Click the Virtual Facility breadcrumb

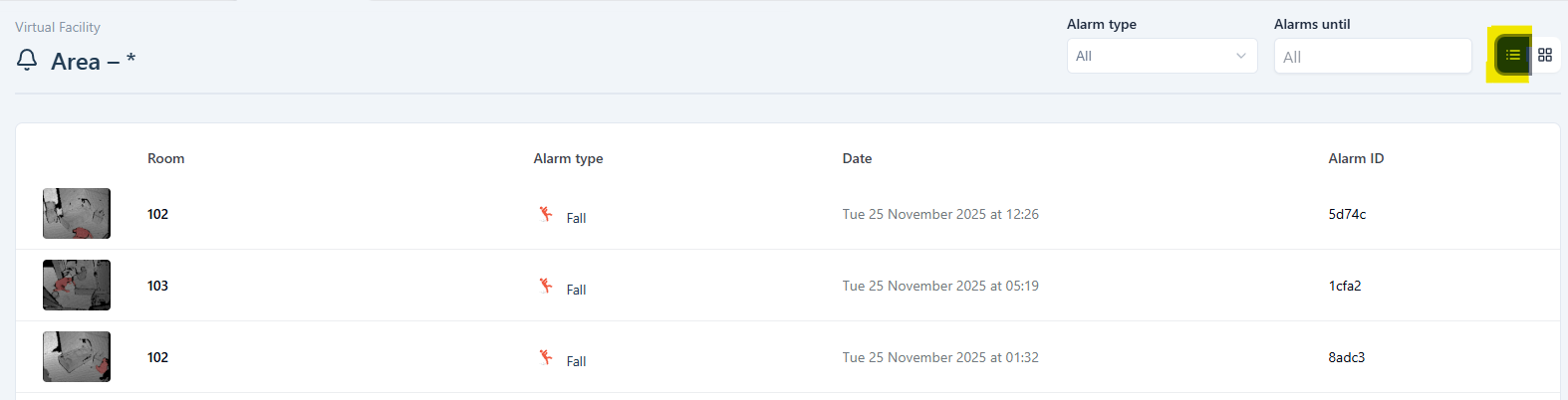(x=58, y=27)
